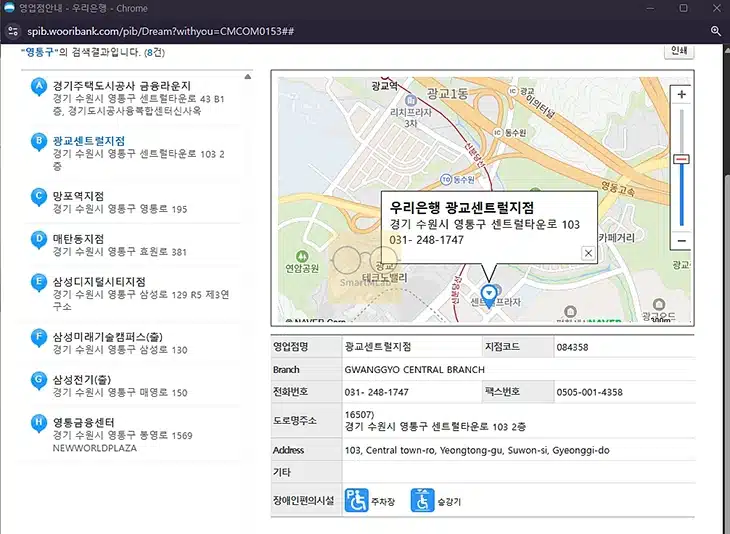Choose 삼성전기(출) in the branch list
The height and width of the screenshot is (534, 730).
coord(84,379)
